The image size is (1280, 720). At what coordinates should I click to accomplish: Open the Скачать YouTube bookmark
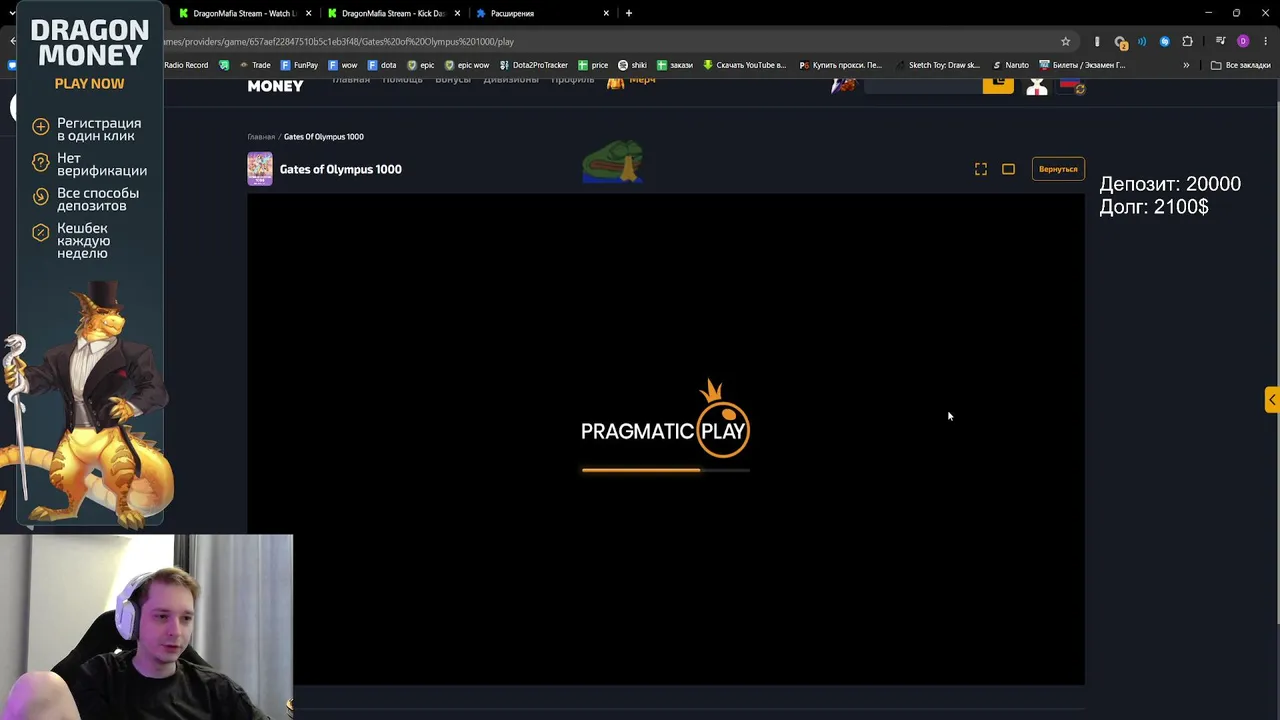tap(745, 65)
